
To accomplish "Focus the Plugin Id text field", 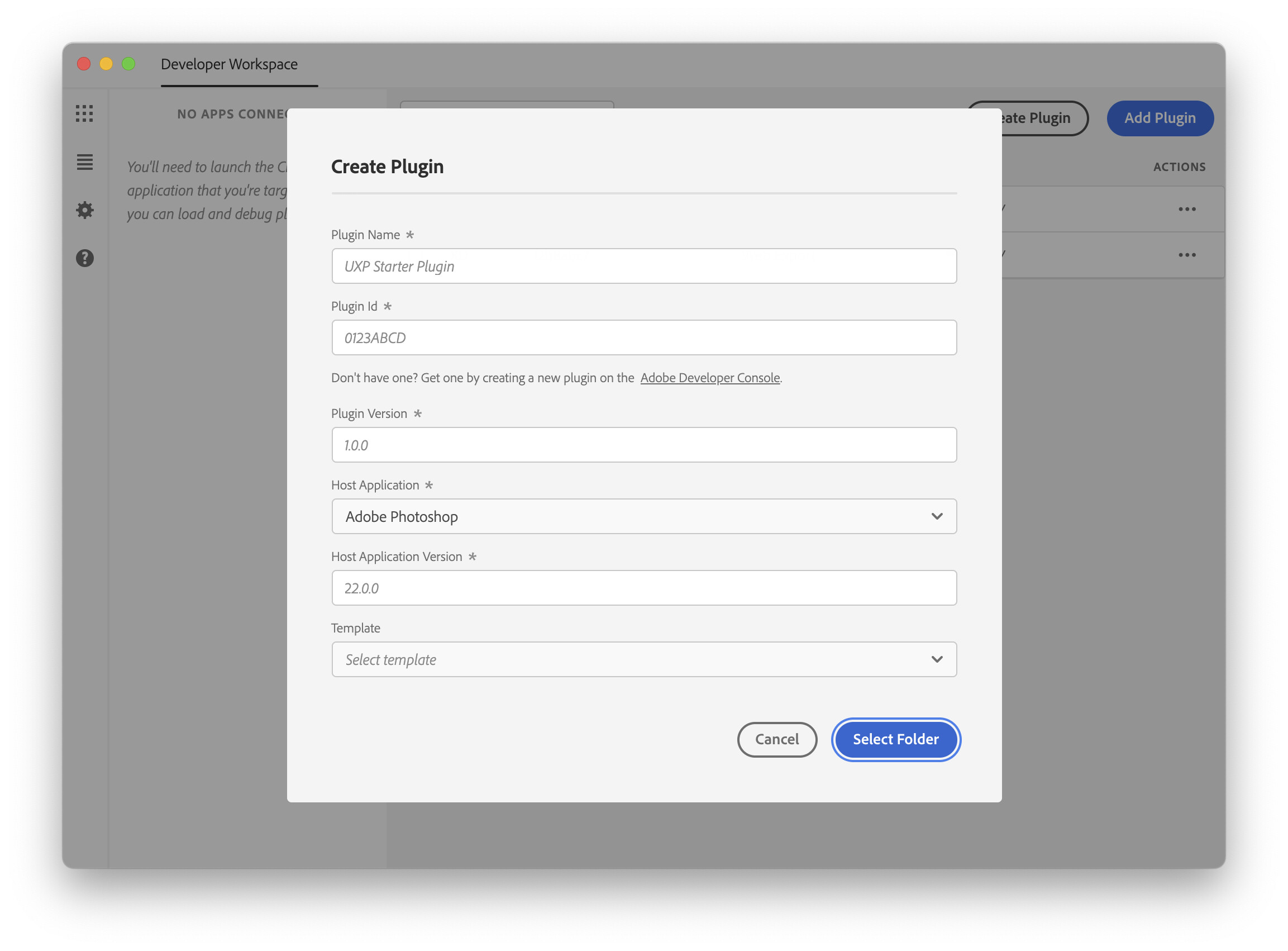I will (x=643, y=337).
